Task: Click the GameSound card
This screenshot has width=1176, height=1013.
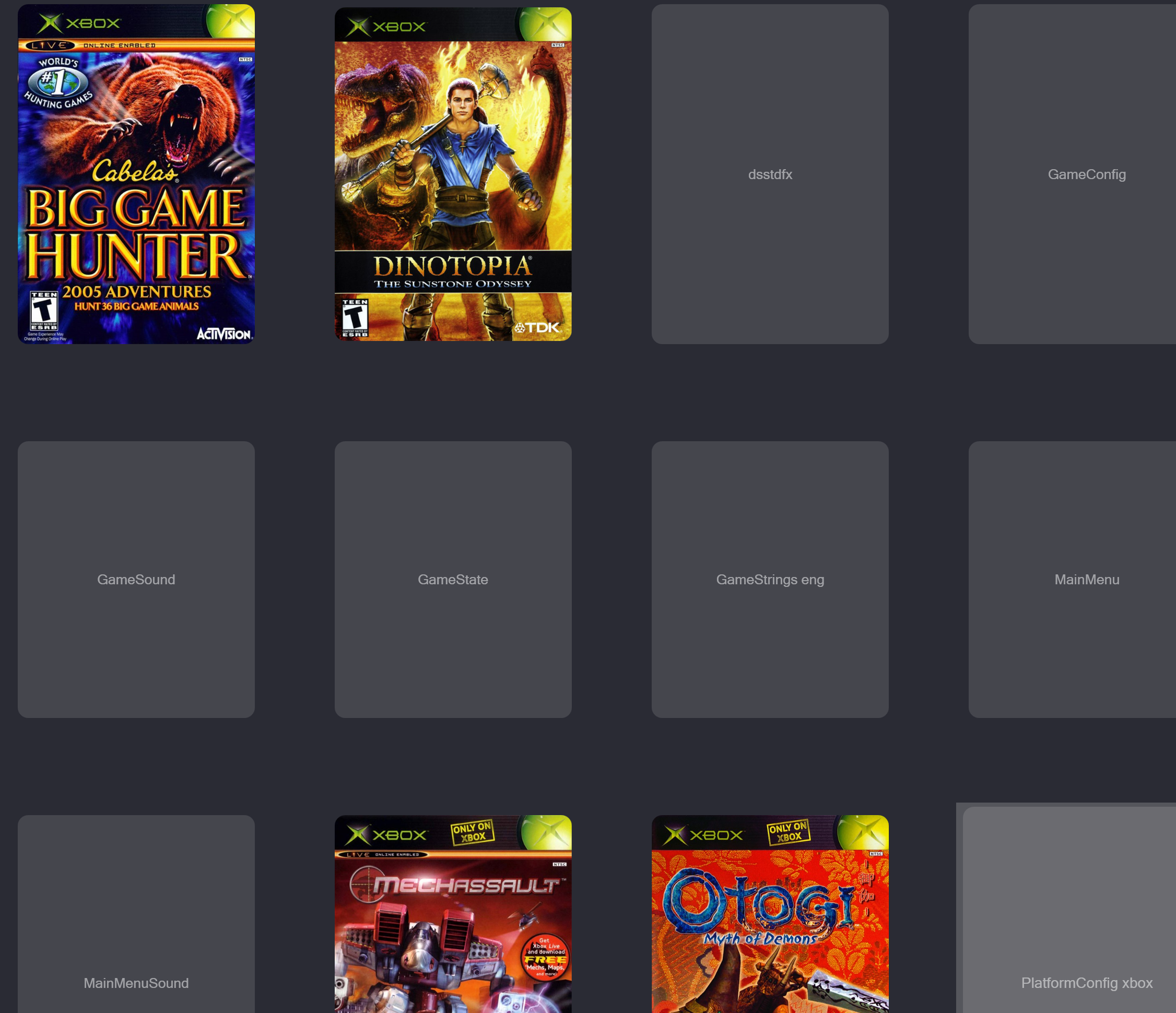Action: click(136, 580)
